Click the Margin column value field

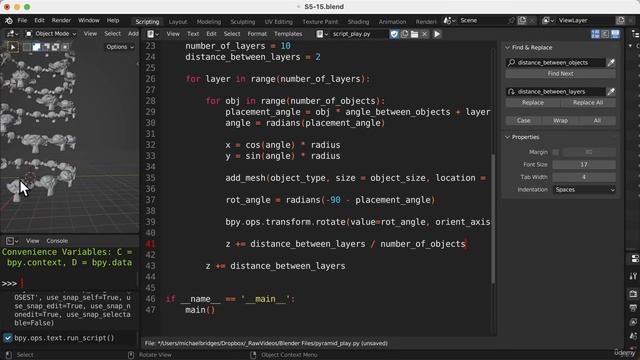tap(589, 152)
